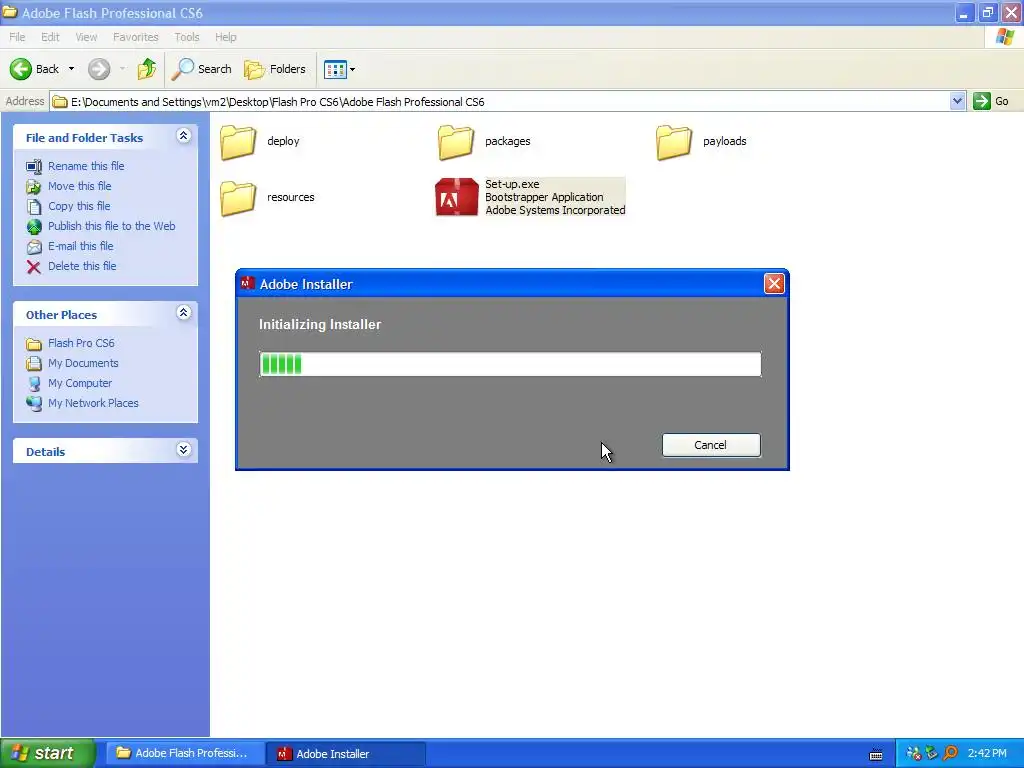Switch to Adobe Installer taskbar button
Screen dimensions: 1024x768
point(346,753)
